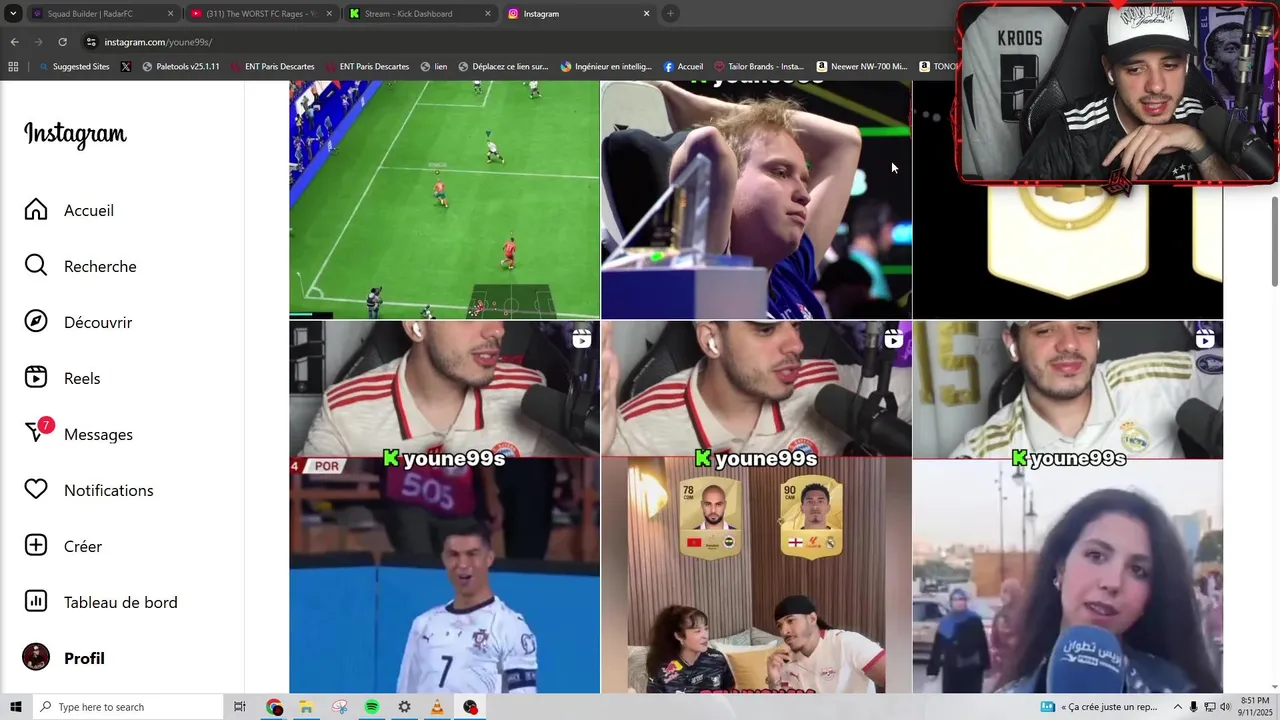Open Spotify from the taskbar
This screenshot has height=720, width=1280.
click(372, 707)
